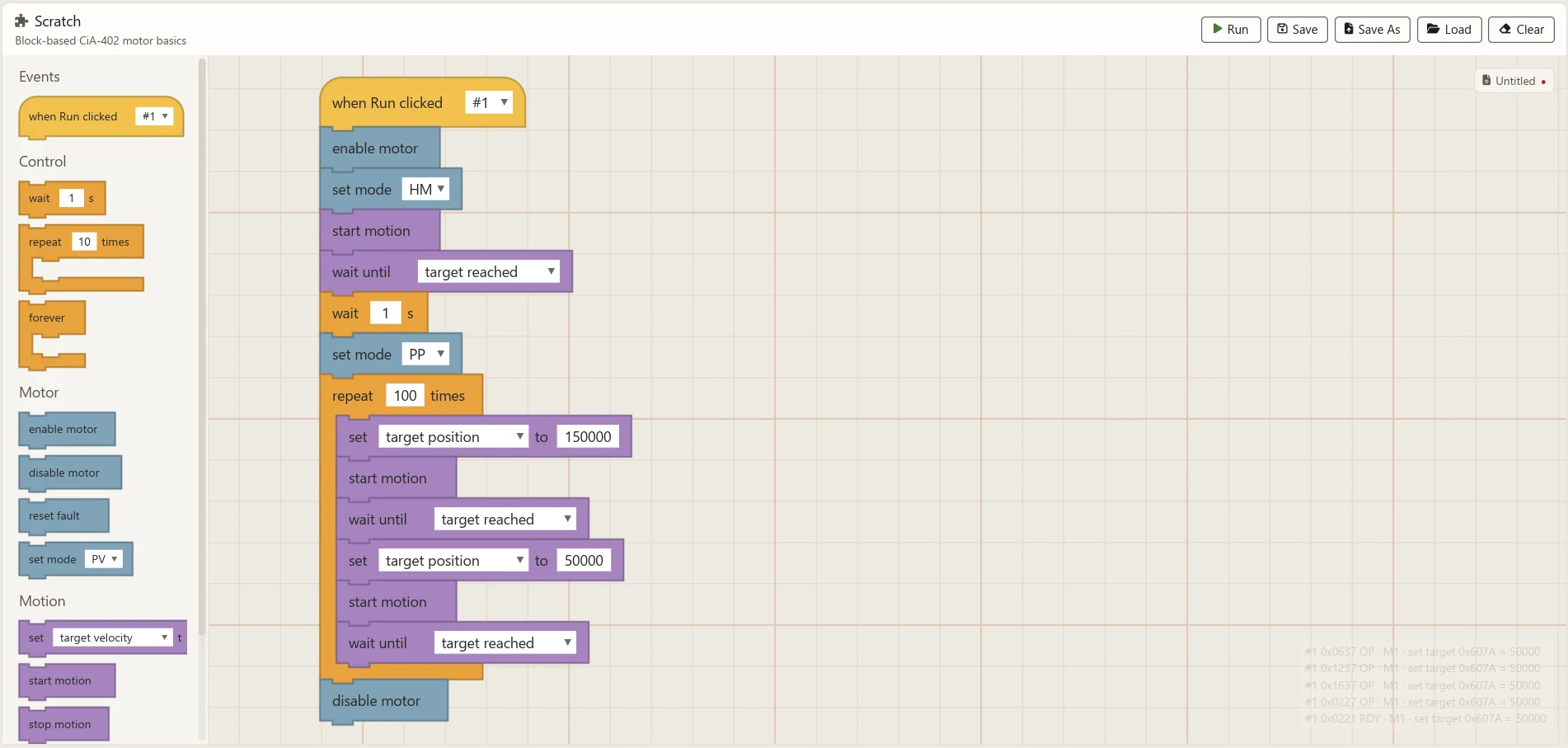Select the start motion palette block

pyautogui.click(x=67, y=681)
